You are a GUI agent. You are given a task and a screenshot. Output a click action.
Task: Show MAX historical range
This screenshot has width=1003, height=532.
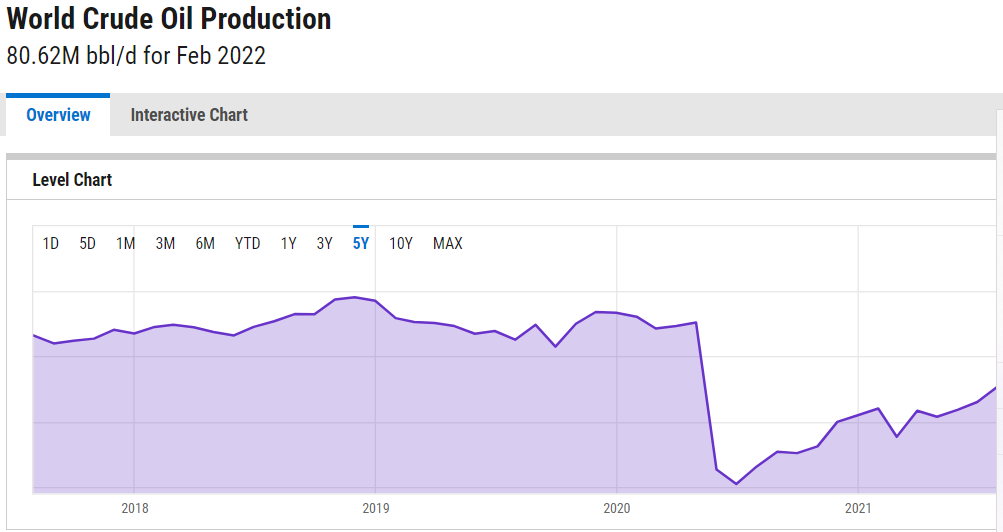(448, 243)
